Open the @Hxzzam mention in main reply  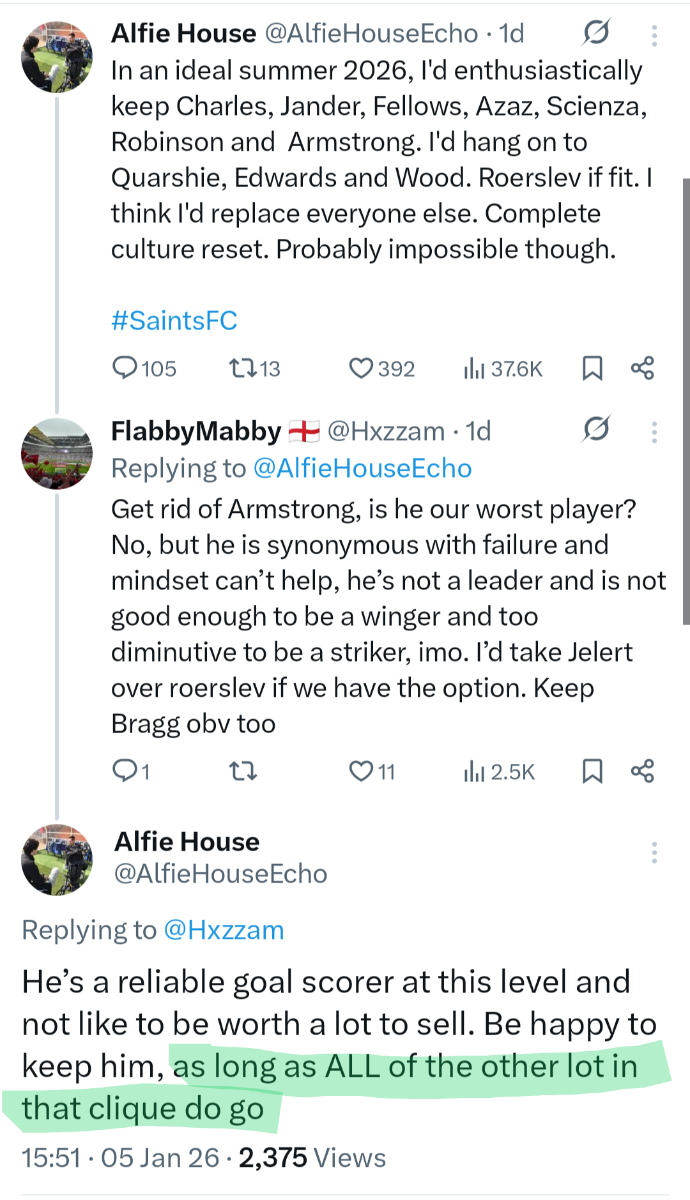click(223, 930)
